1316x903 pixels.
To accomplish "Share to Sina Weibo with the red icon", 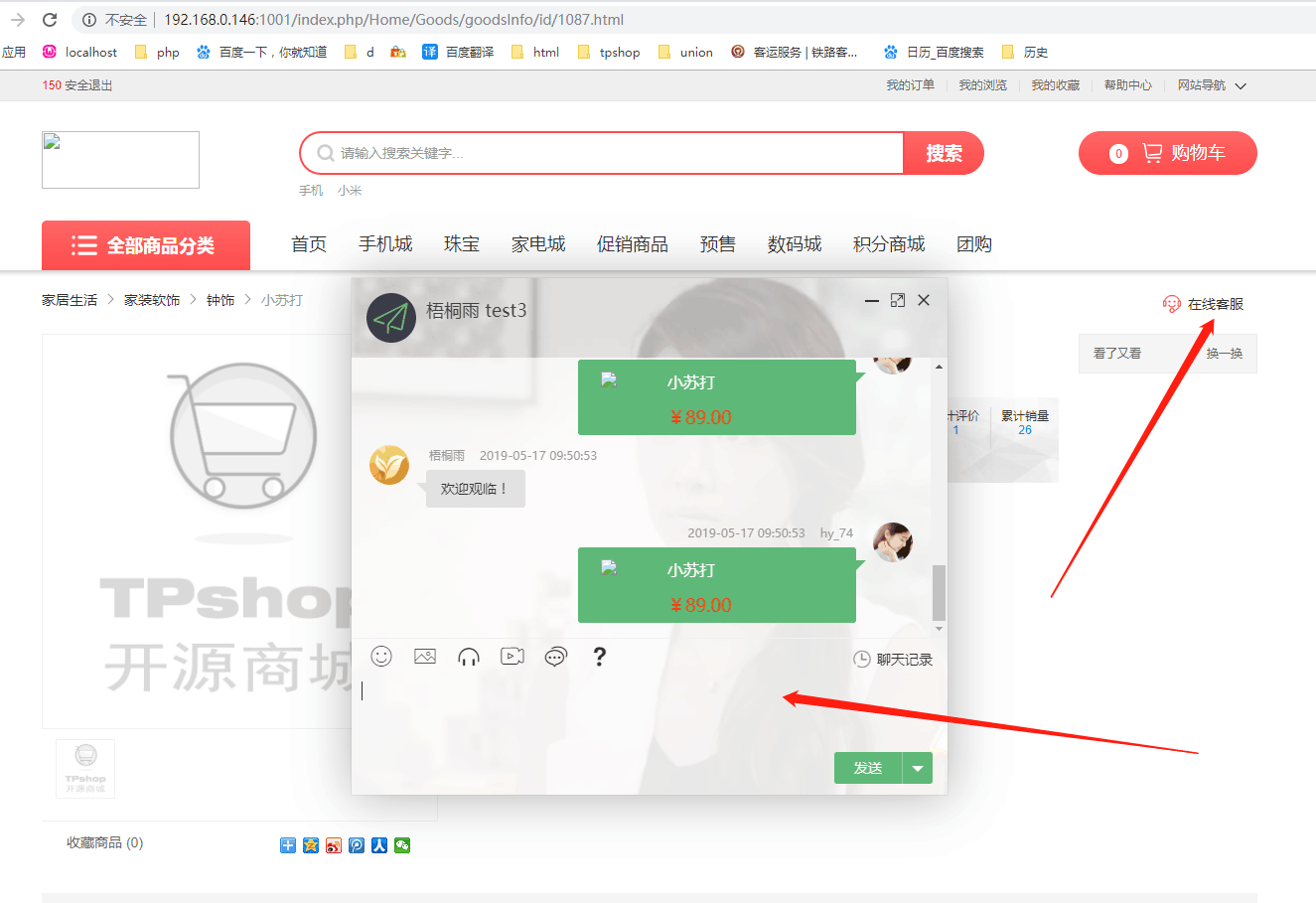I will [x=334, y=844].
